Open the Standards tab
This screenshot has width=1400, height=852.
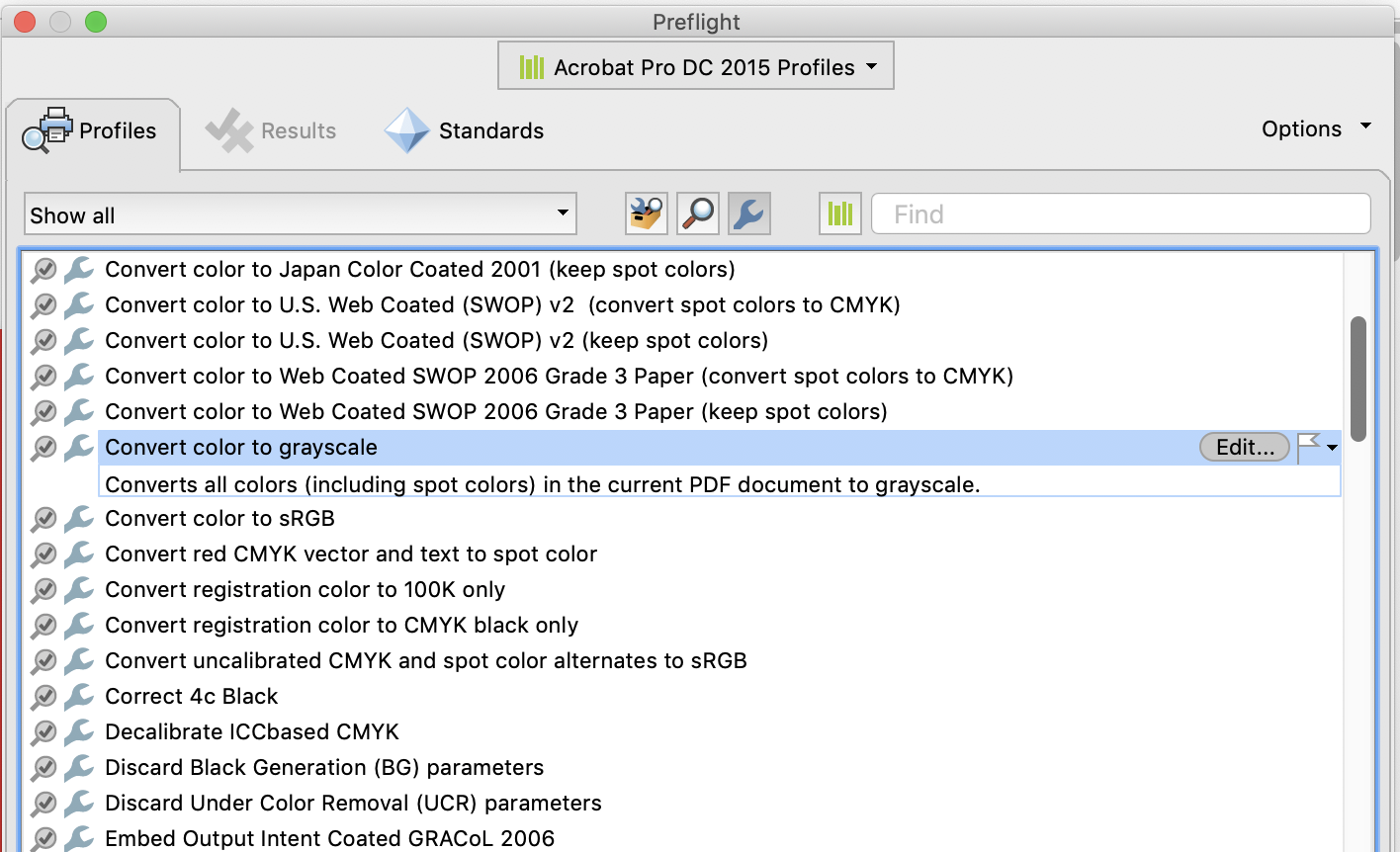point(464,129)
